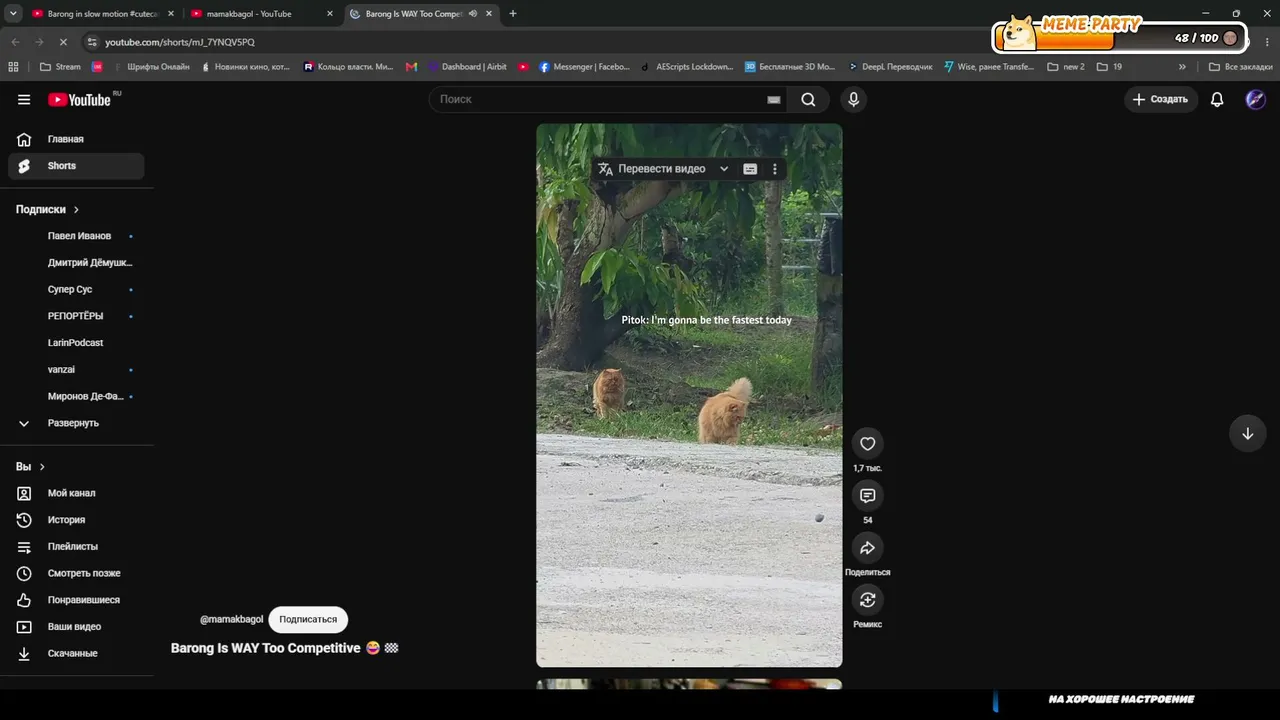Click the magnifier search button
Viewport: 1280px width, 720px height.
coord(808,99)
